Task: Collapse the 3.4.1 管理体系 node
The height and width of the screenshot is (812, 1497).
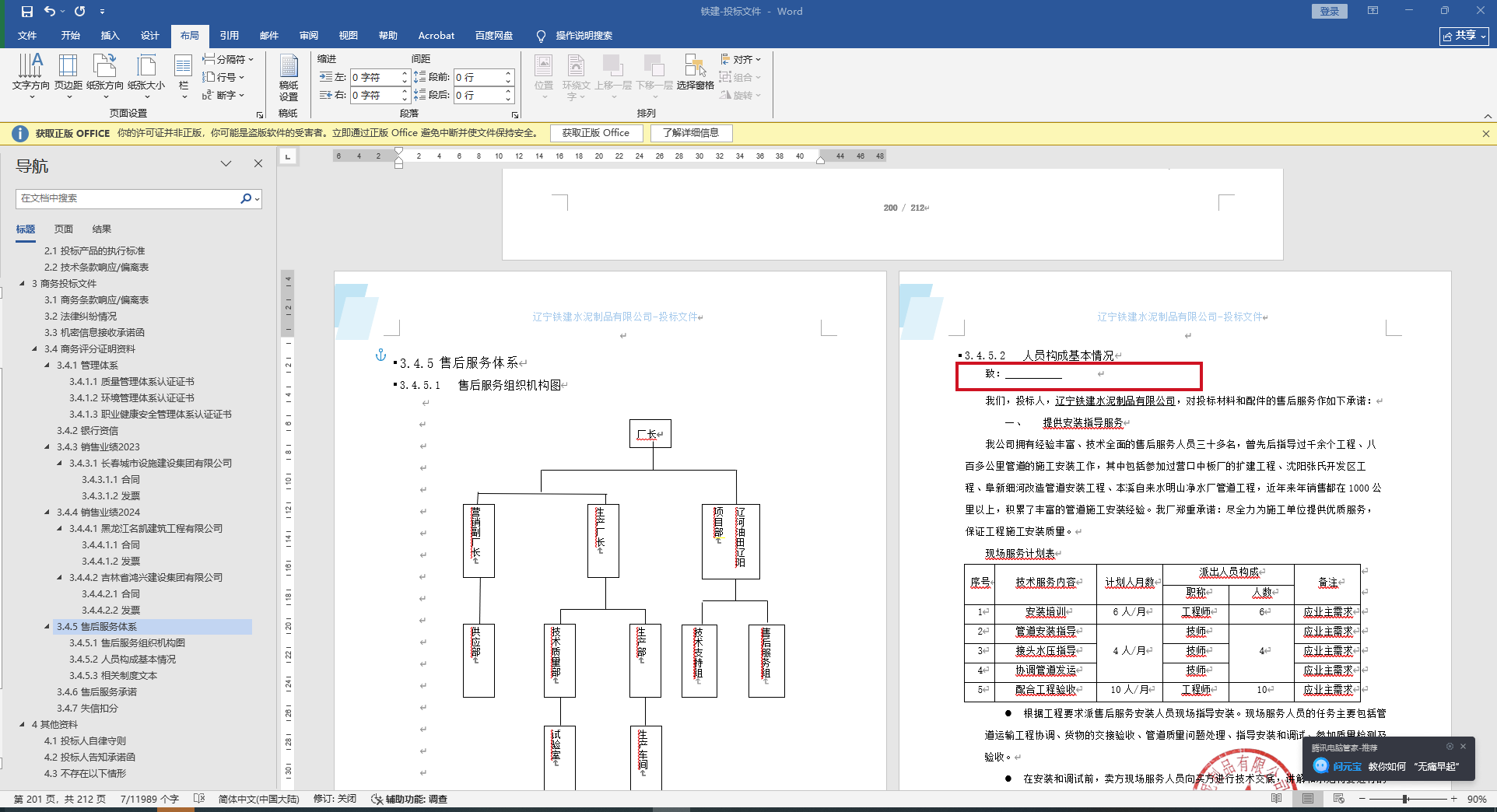Action: pos(47,366)
